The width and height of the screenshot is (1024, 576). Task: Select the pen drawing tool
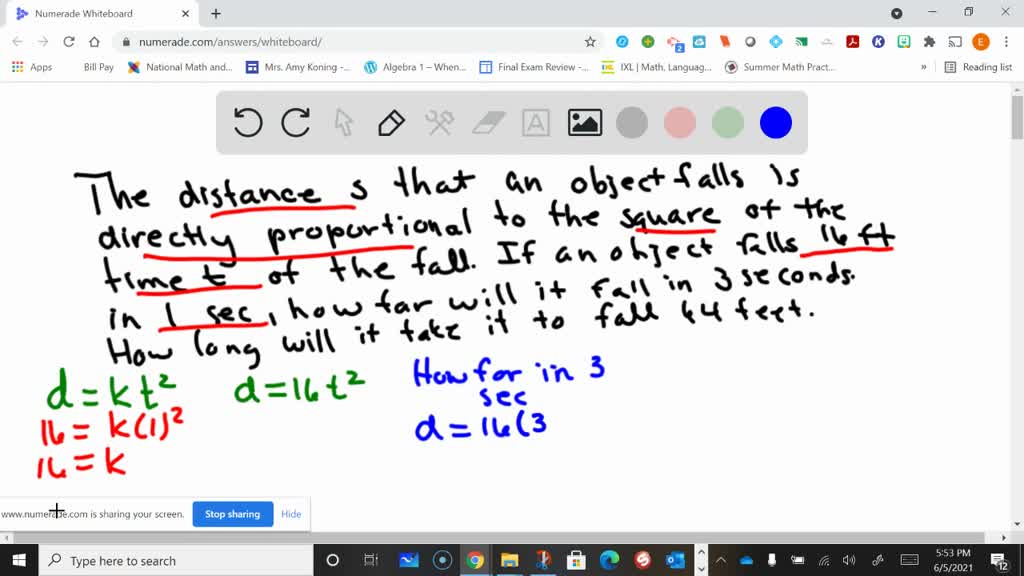pos(391,123)
